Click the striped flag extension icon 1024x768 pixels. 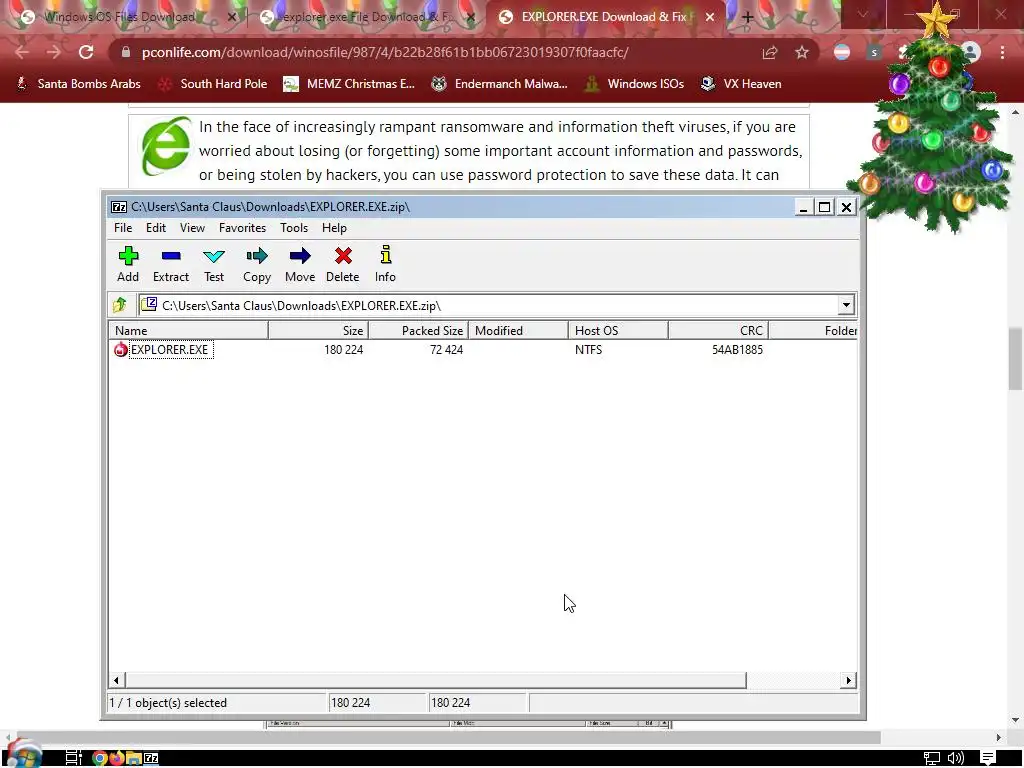pyautogui.click(x=842, y=52)
